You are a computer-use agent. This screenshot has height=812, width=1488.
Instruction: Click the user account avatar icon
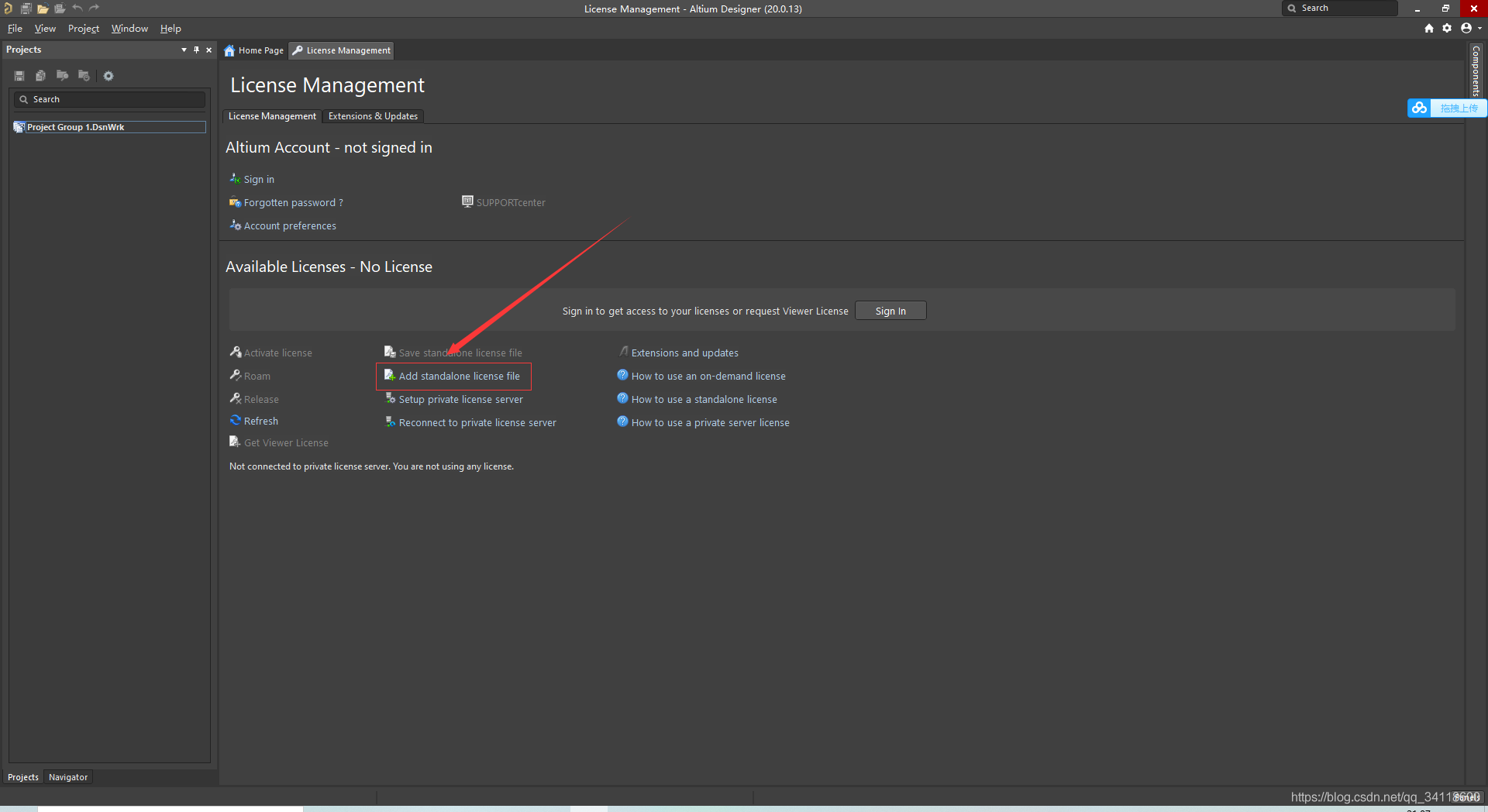(x=1466, y=28)
